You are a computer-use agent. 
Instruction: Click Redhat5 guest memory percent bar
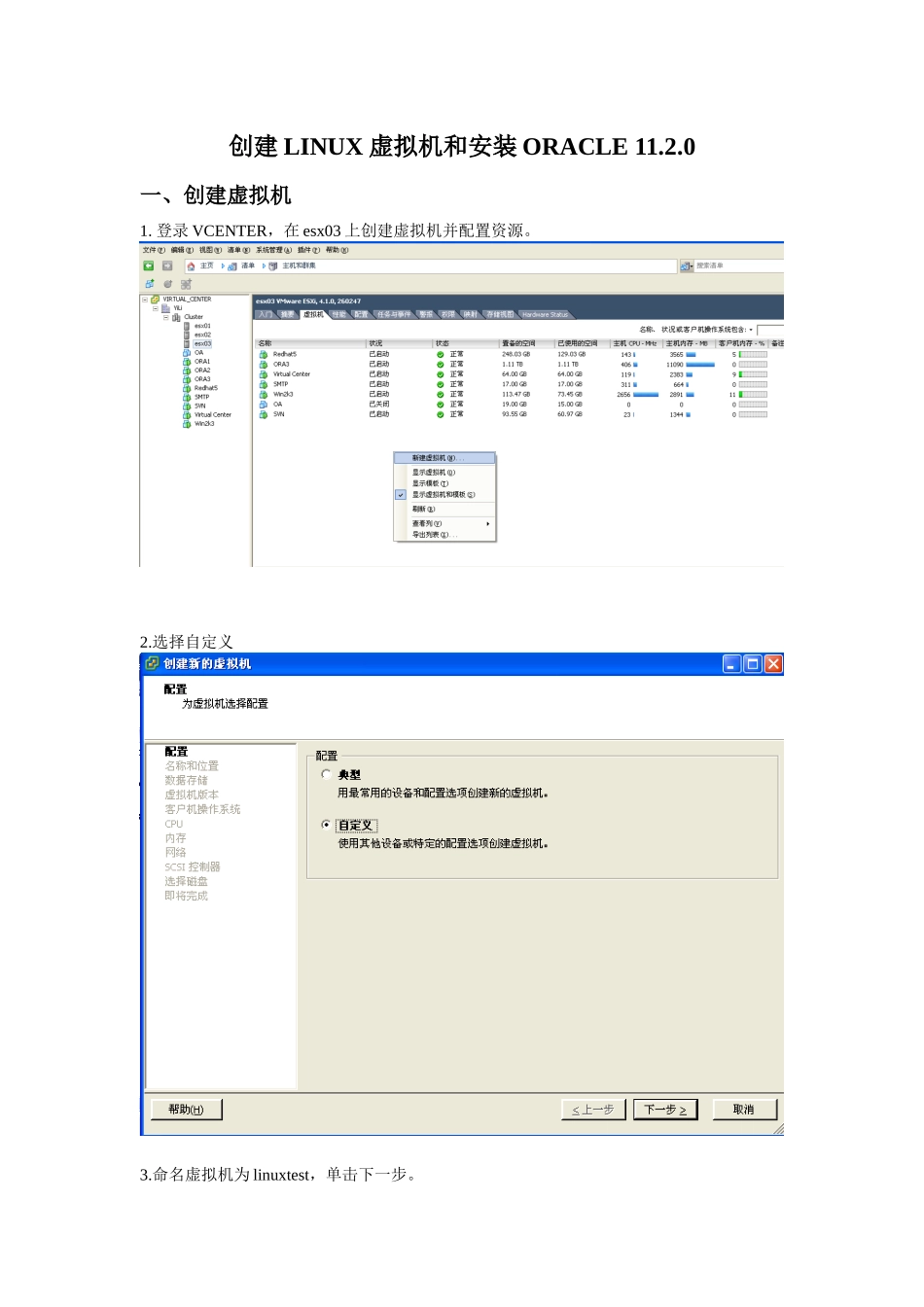(753, 355)
